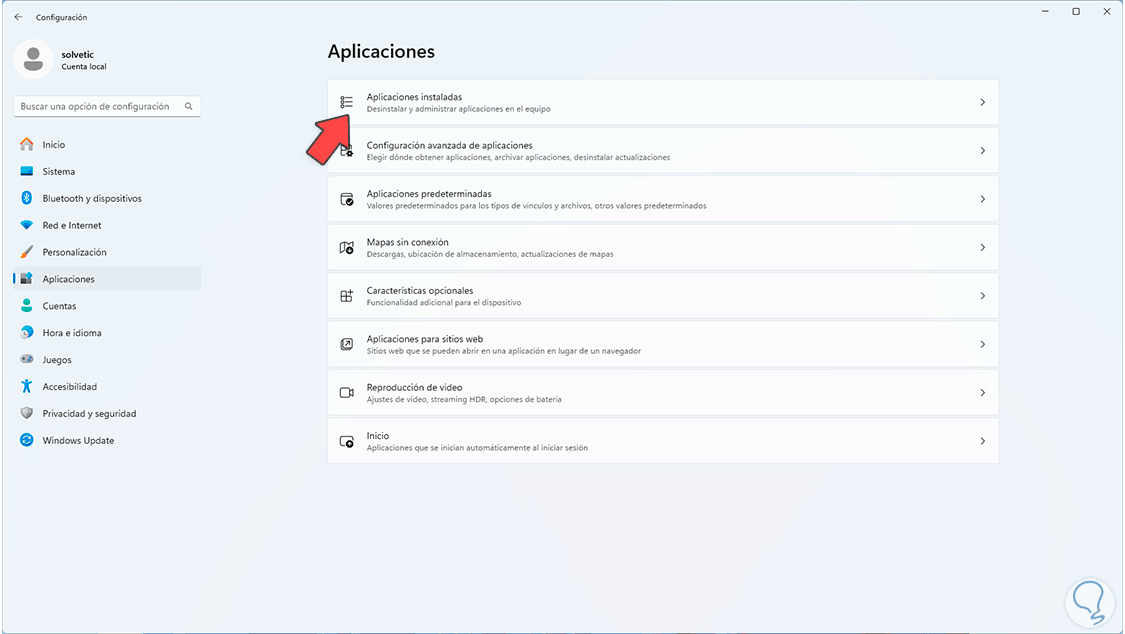Click the solvetic user avatar icon

point(33,59)
